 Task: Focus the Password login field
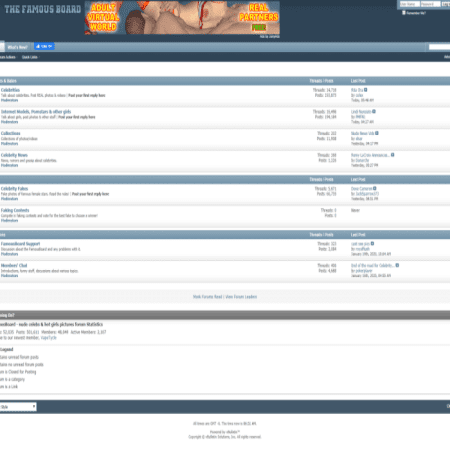pyautogui.click(x=430, y=4)
